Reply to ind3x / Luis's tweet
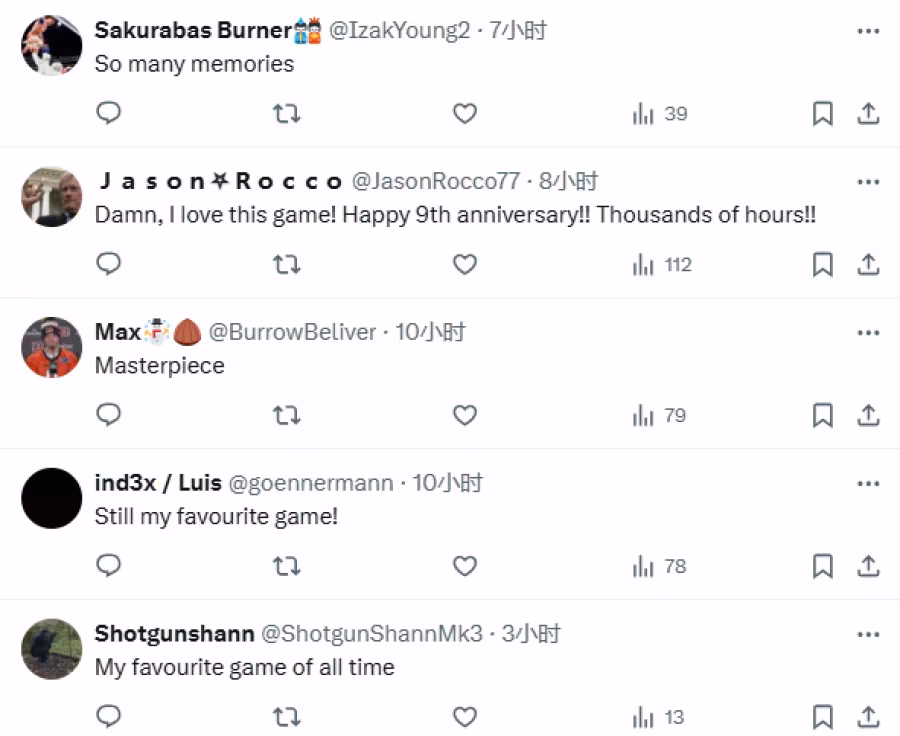 109,567
